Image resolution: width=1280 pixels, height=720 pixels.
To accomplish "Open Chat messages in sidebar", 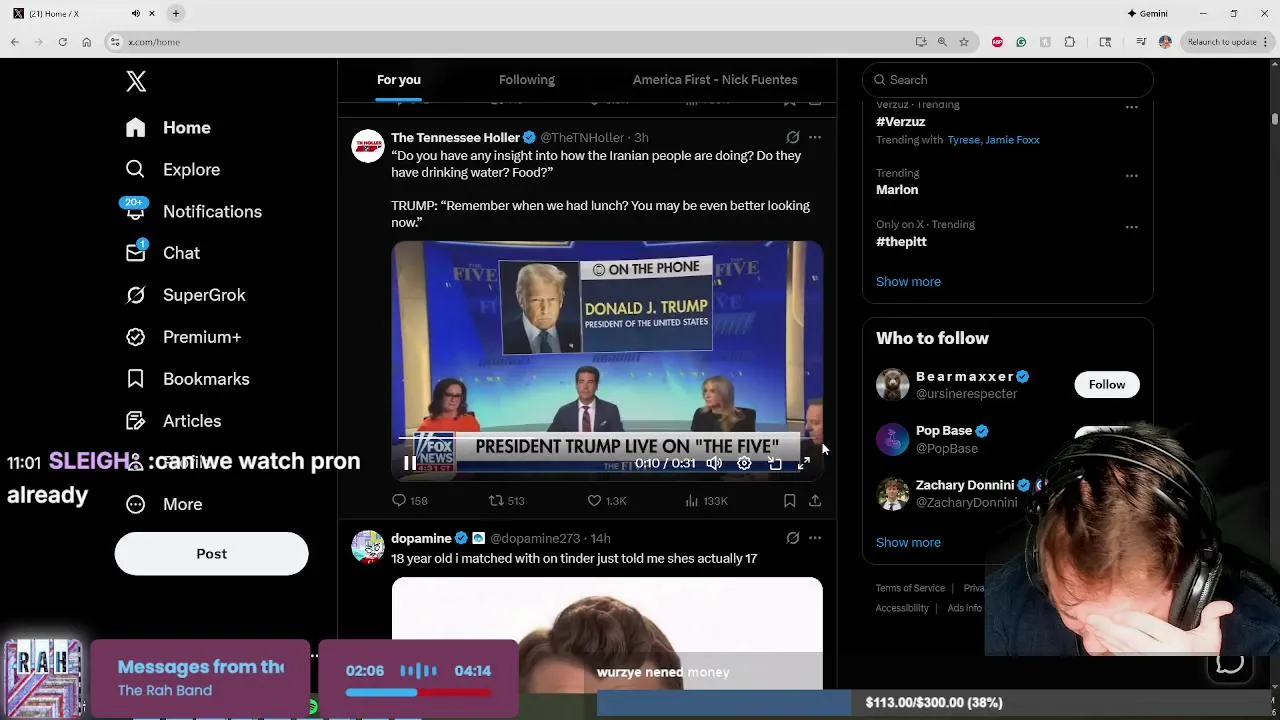I will (162, 254).
